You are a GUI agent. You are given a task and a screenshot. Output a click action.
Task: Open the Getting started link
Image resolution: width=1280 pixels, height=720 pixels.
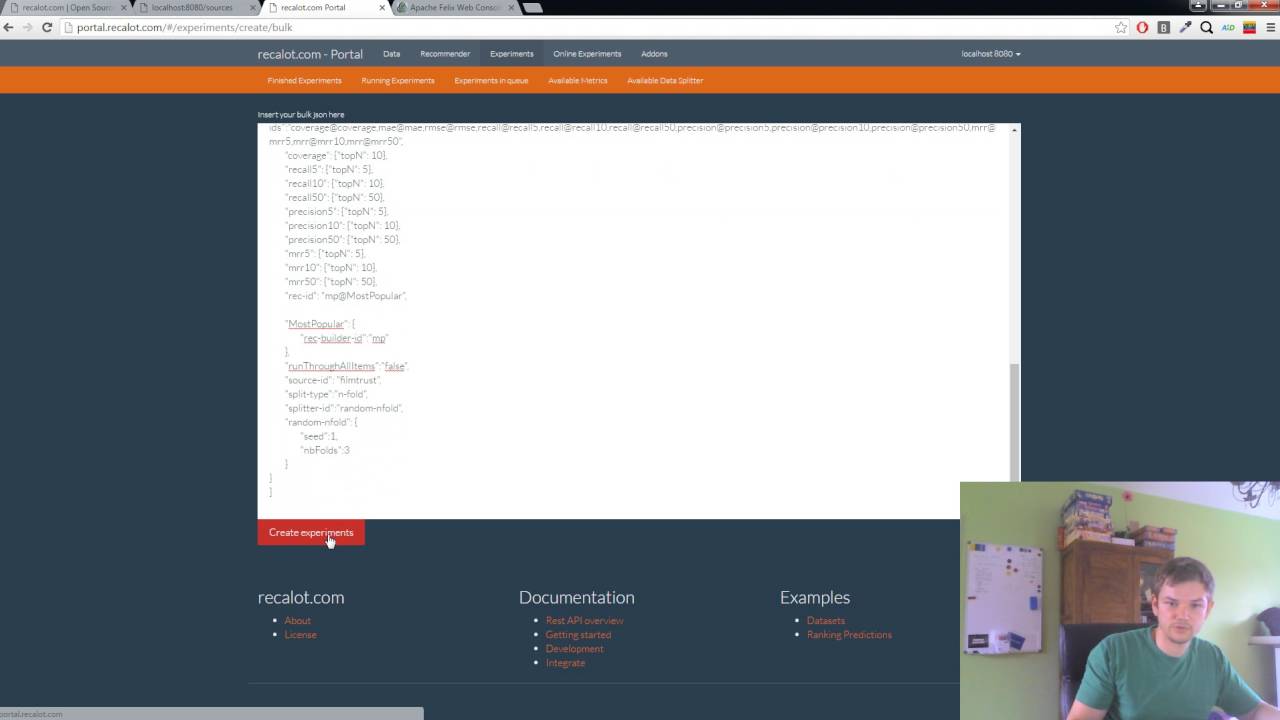tap(578, 635)
